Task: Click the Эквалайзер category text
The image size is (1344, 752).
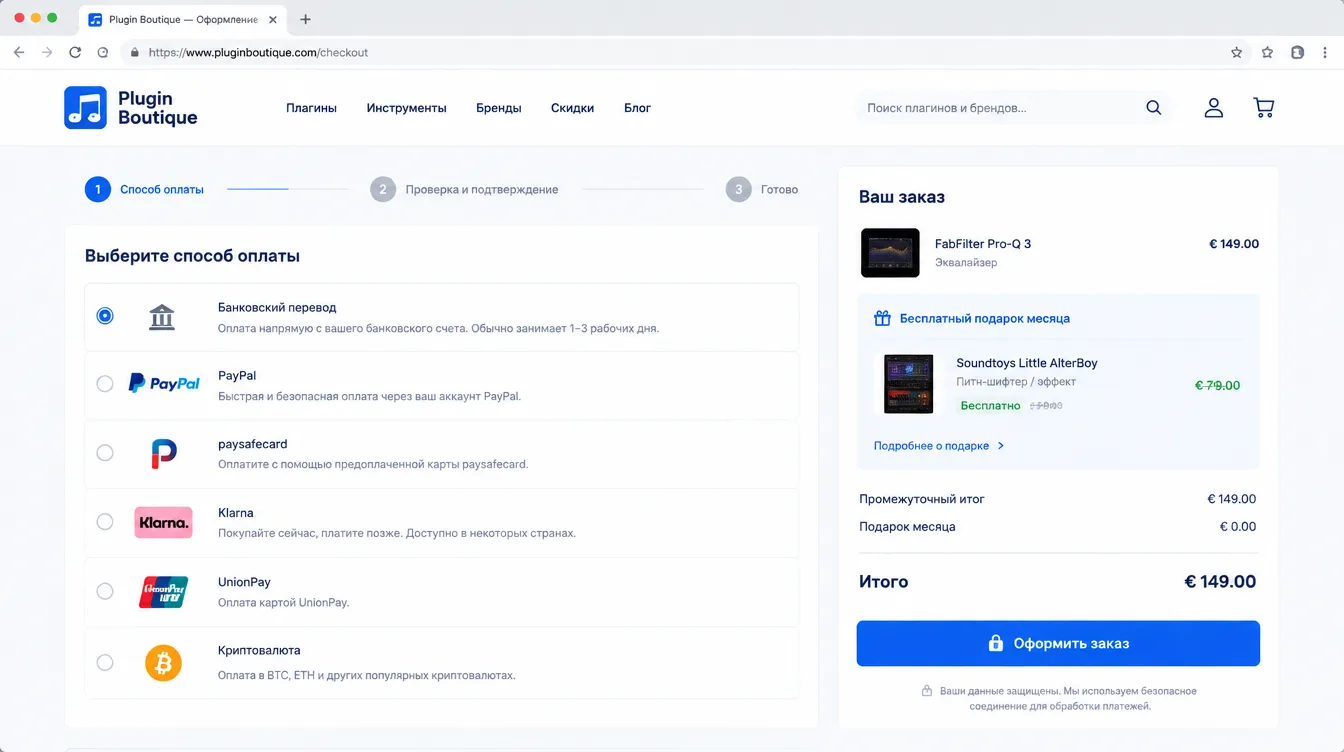Action: [x=966, y=263]
